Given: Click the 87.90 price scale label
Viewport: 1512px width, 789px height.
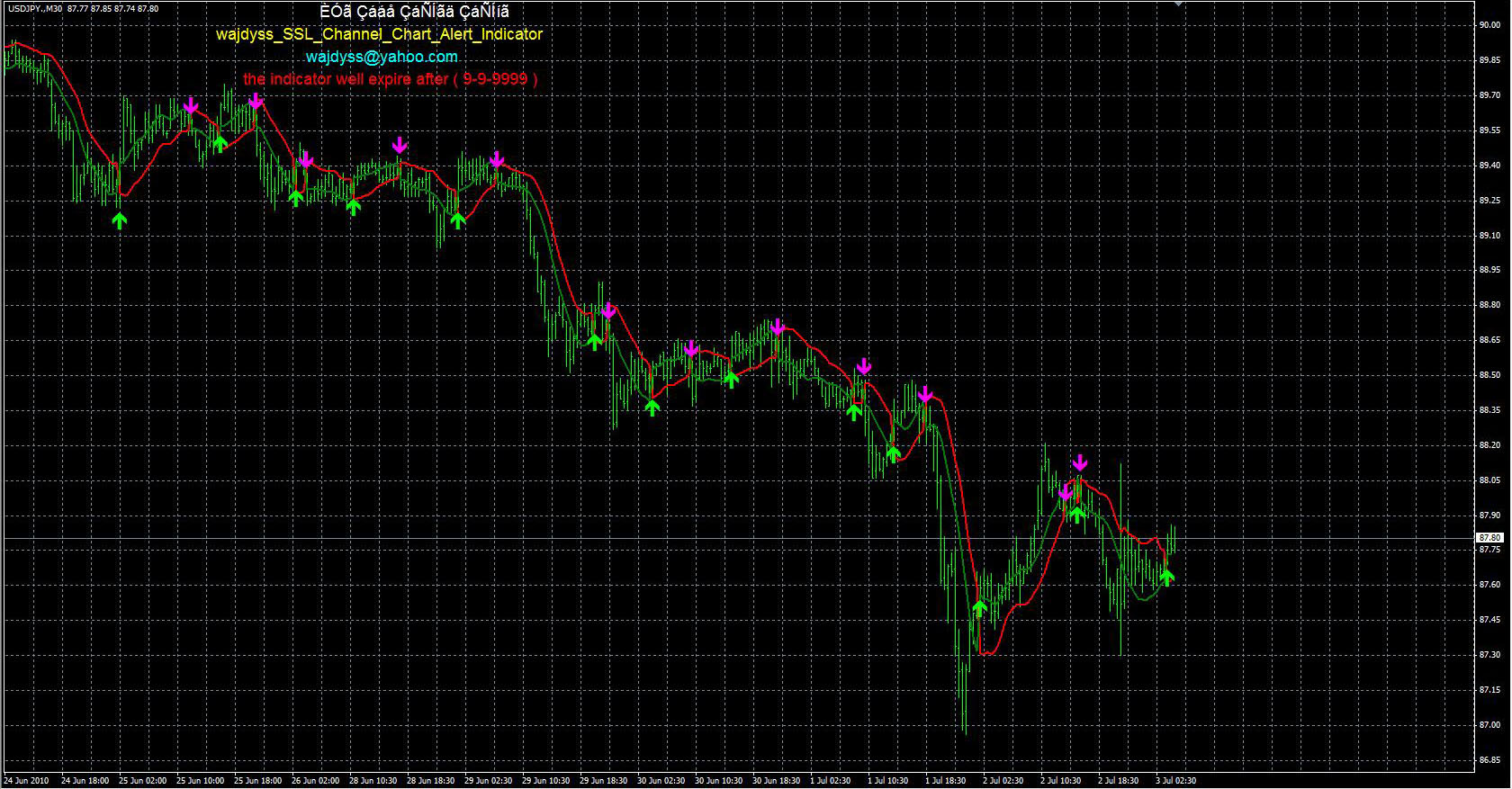Looking at the screenshot, I should tap(1489, 516).
